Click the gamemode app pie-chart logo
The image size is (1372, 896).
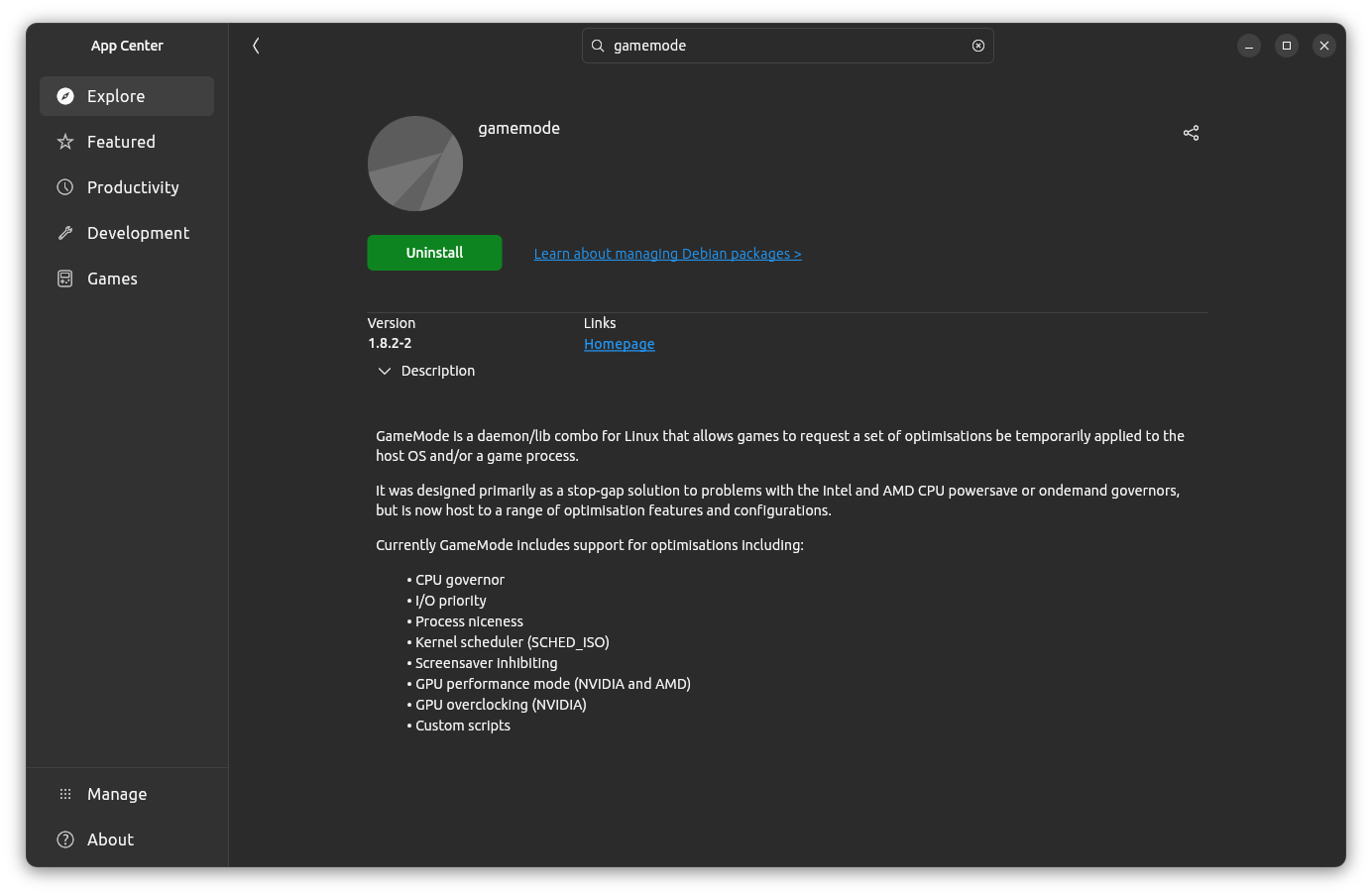[415, 163]
